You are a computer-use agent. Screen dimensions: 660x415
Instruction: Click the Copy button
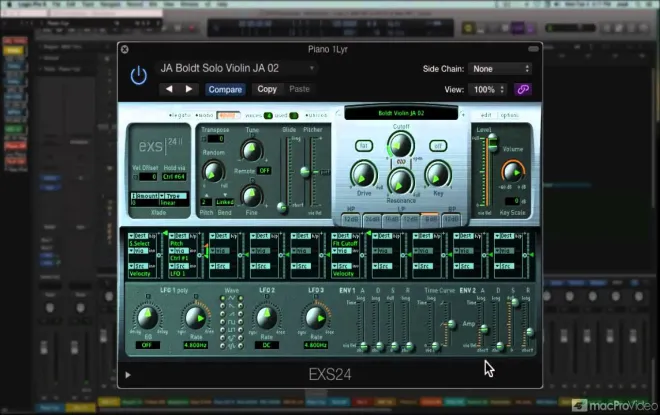click(x=267, y=89)
